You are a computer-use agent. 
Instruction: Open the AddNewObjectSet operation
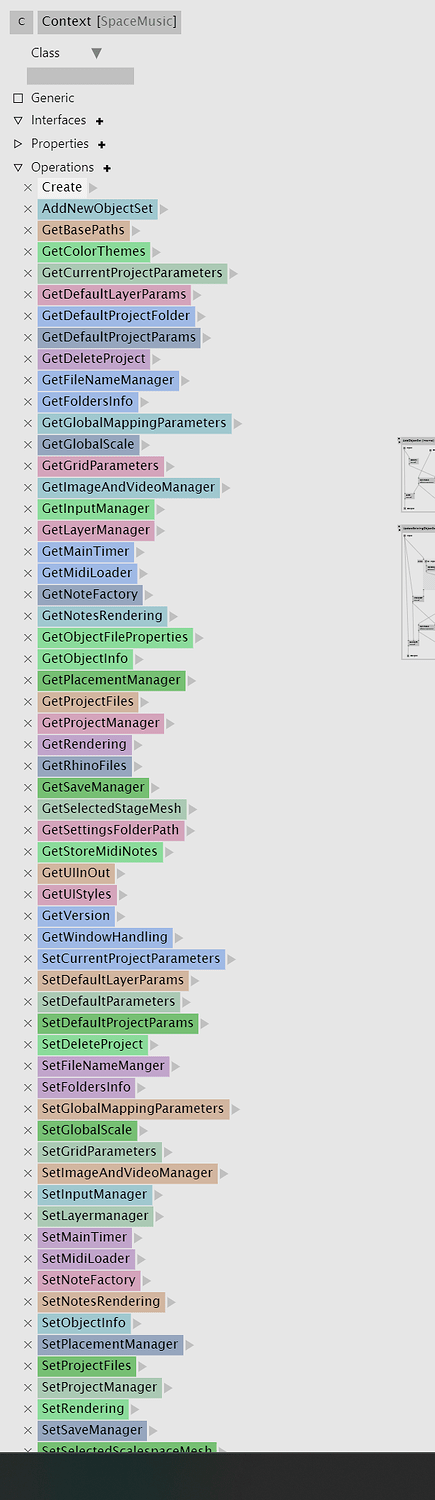98,209
